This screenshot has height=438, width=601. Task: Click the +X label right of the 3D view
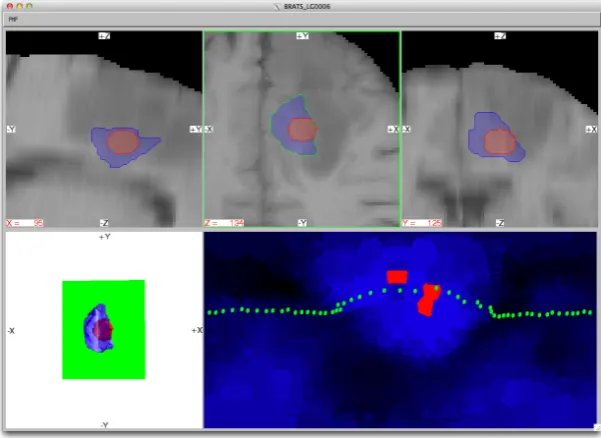click(197, 330)
